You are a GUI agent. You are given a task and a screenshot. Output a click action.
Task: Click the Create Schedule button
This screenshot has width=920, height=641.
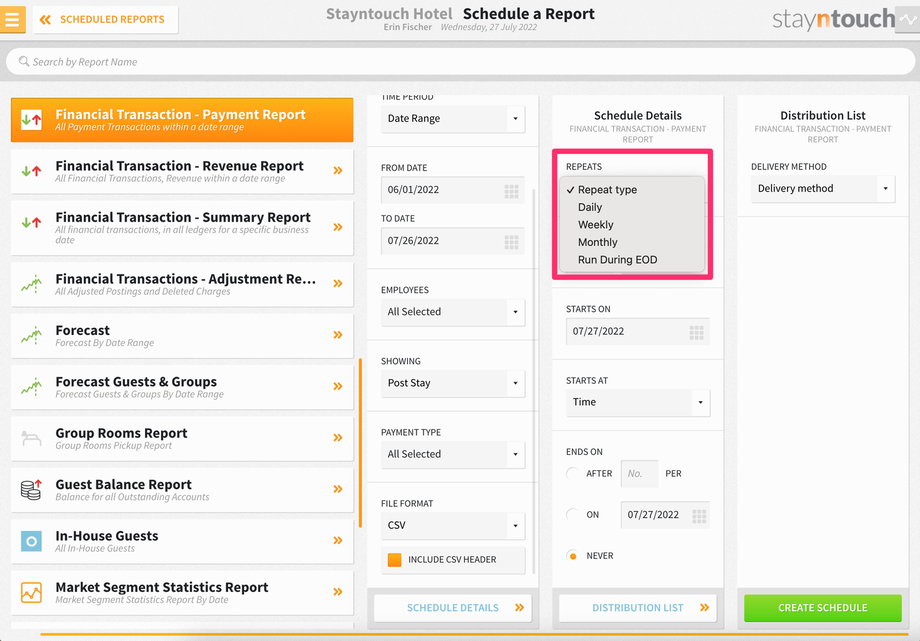click(823, 608)
